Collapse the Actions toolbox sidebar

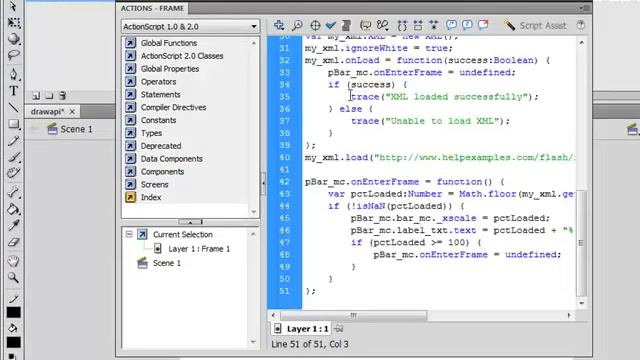pos(263,183)
